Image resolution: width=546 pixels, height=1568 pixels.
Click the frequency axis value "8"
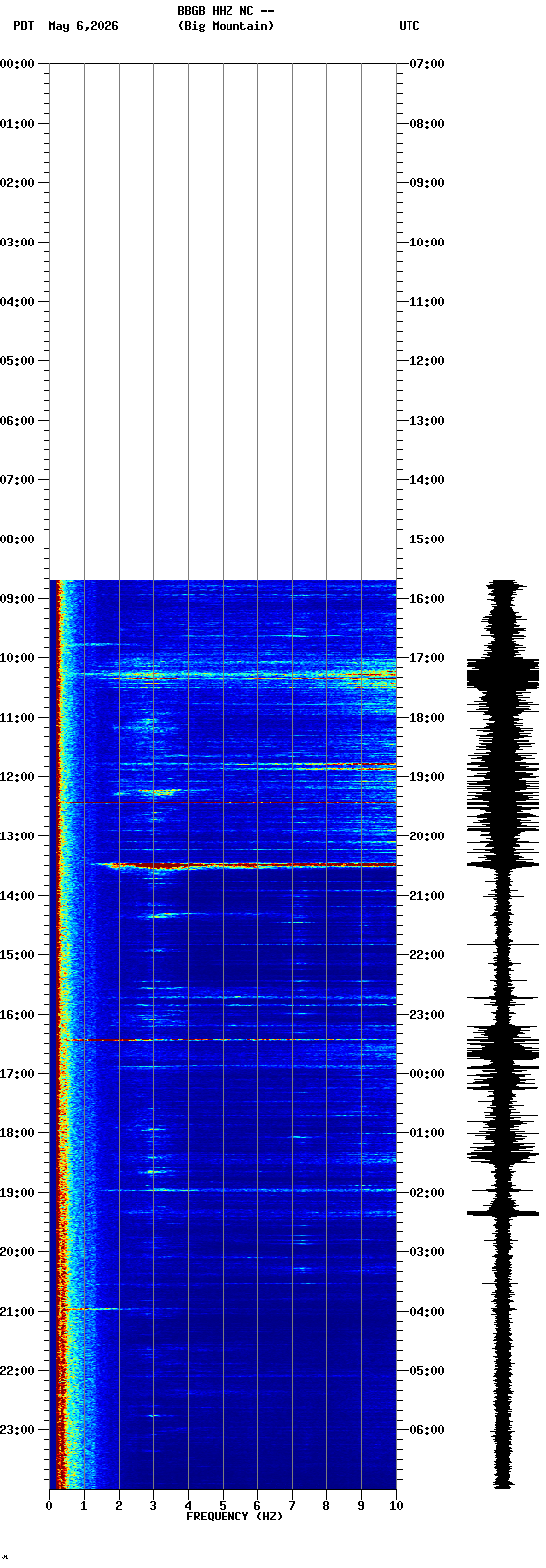tap(326, 1506)
